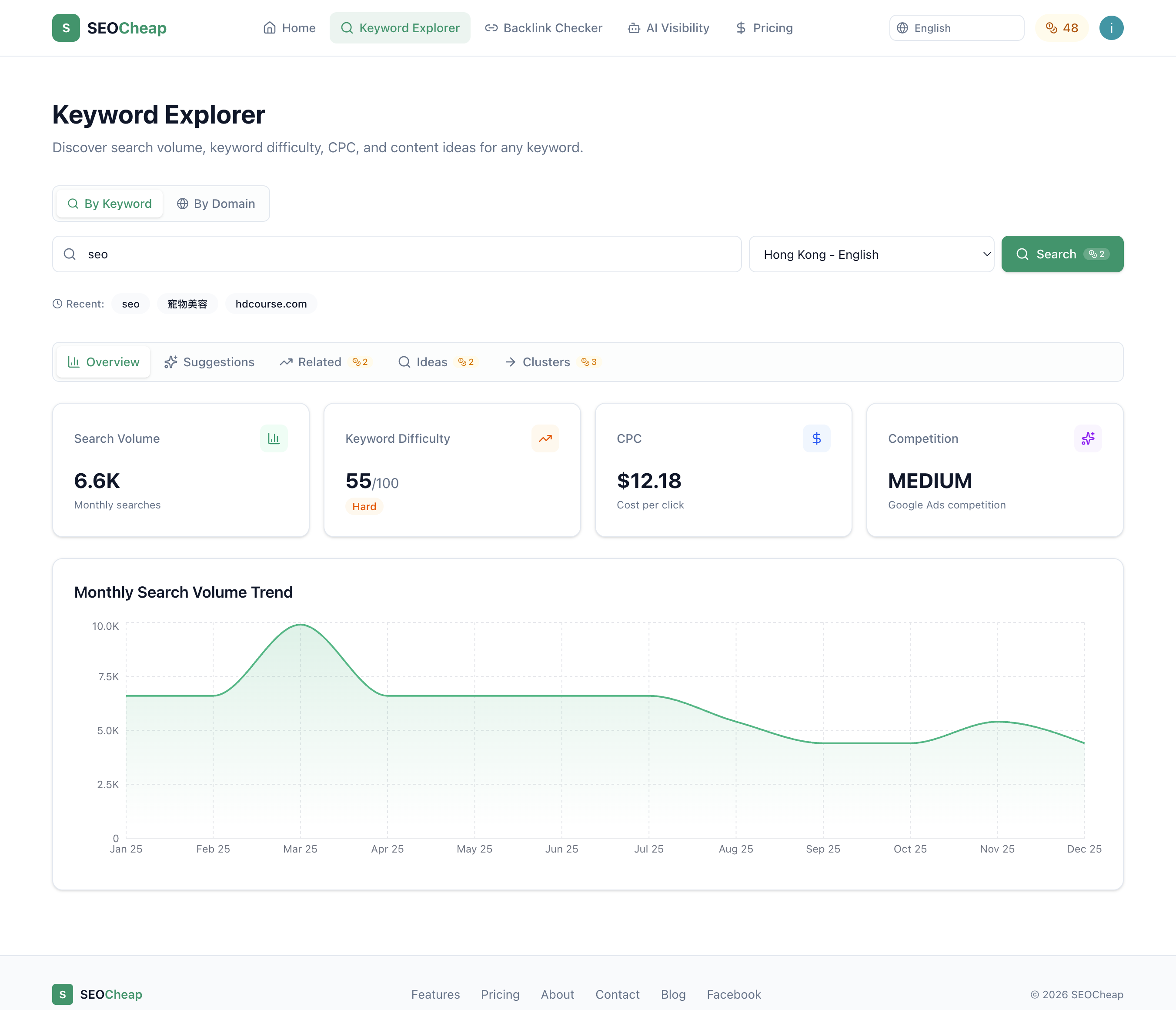
Task: Select the AI Visibility robot icon
Action: 634,27
